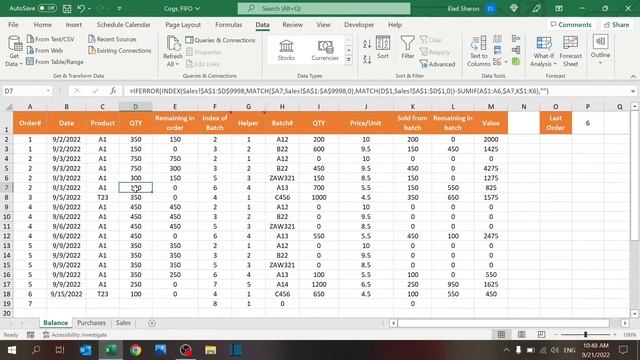Sort A to Z ascending
Screen dimensions: 640x360
tap(367, 44)
